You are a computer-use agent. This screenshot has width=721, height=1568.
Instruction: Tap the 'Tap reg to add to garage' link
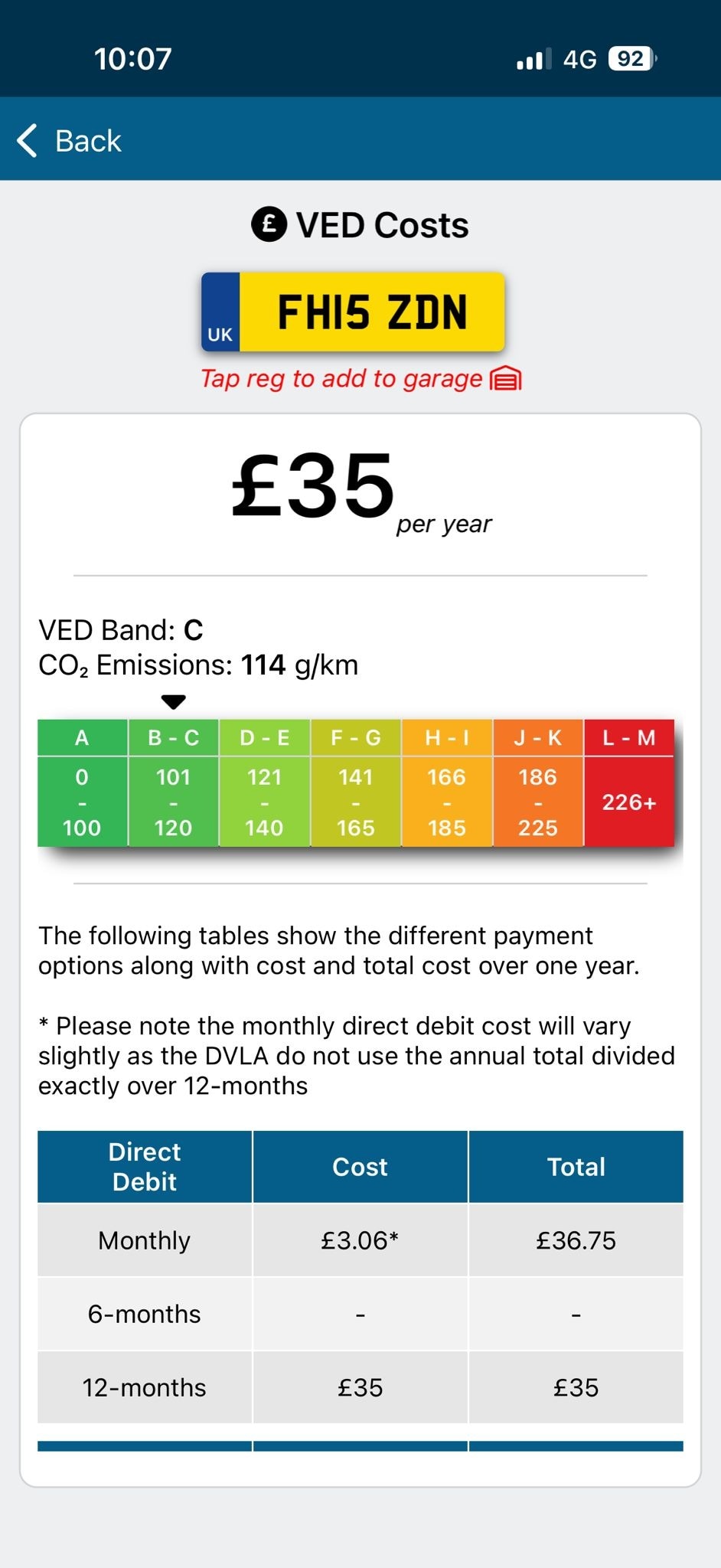coord(341,379)
